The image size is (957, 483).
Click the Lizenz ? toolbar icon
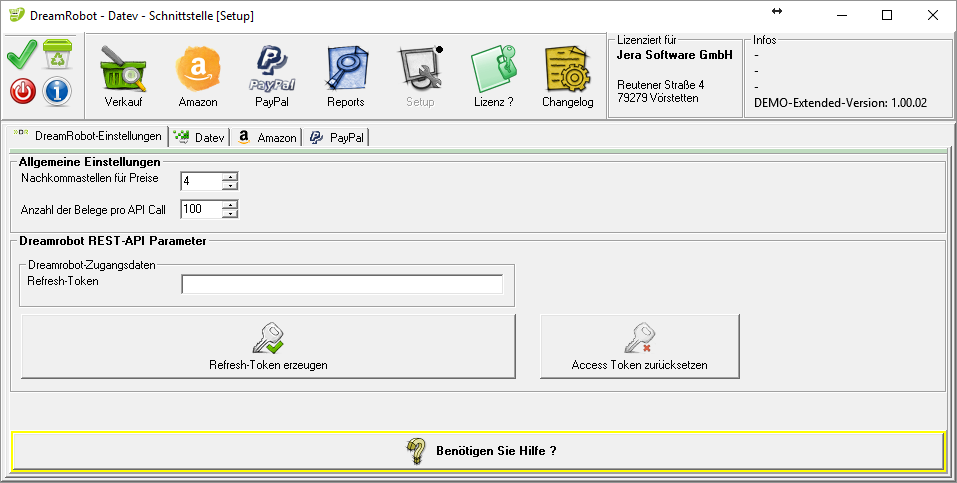[x=493, y=77]
